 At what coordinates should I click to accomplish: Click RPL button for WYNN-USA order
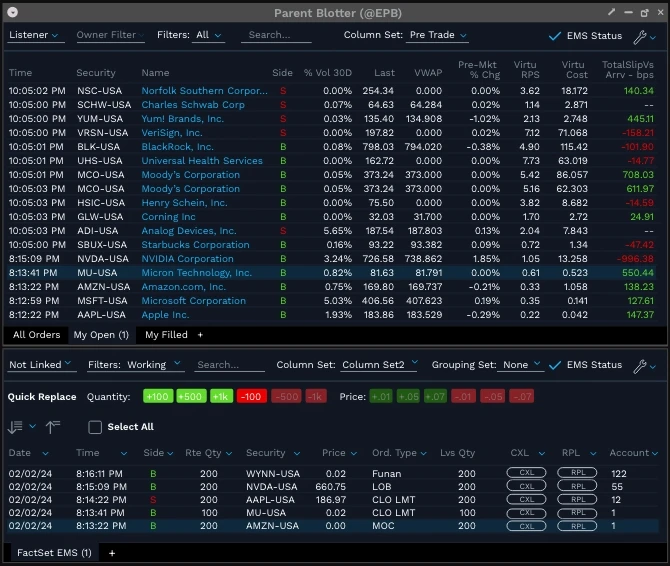(x=577, y=472)
